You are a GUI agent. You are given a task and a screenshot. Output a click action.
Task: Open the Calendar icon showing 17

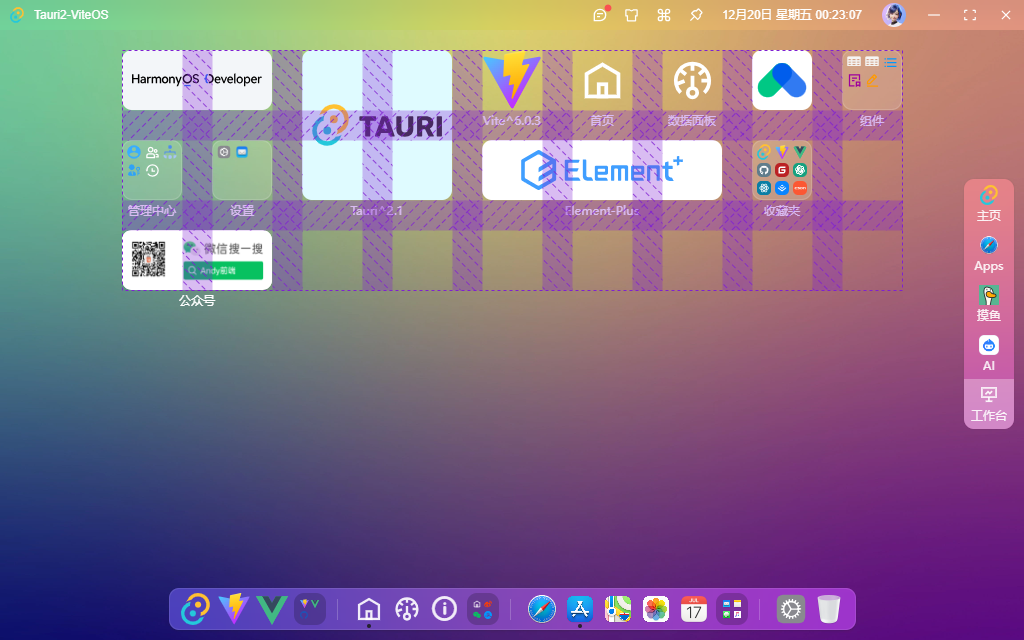click(694, 609)
